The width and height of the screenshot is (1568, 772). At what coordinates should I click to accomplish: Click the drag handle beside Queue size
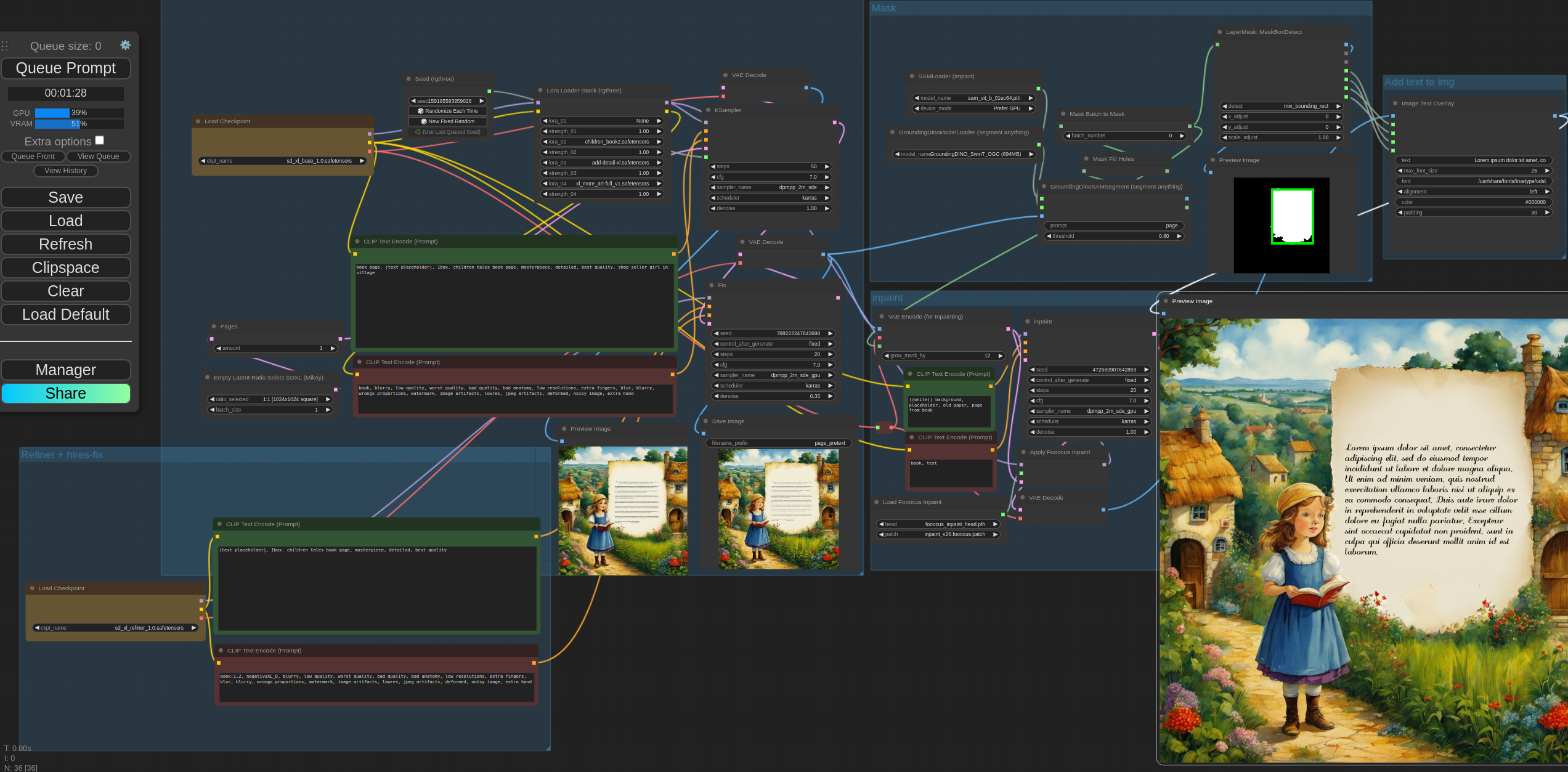pyautogui.click(x=5, y=46)
